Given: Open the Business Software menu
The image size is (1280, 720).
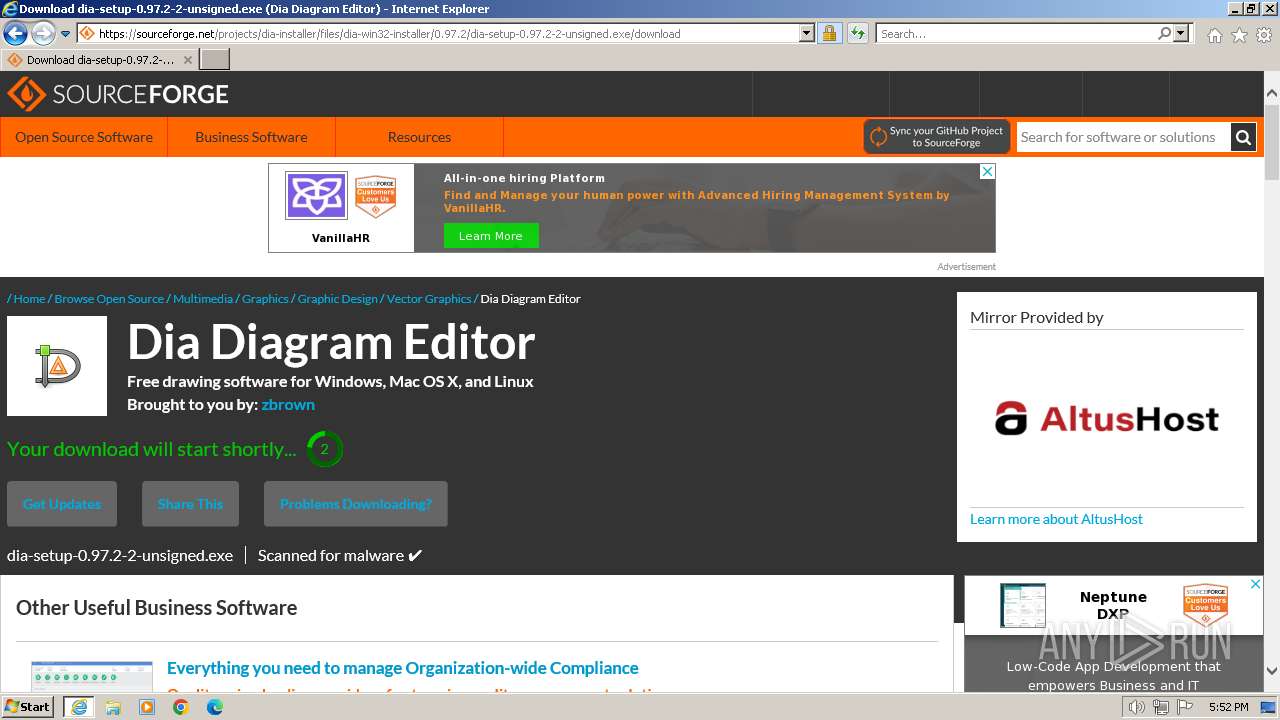Looking at the screenshot, I should pos(251,137).
